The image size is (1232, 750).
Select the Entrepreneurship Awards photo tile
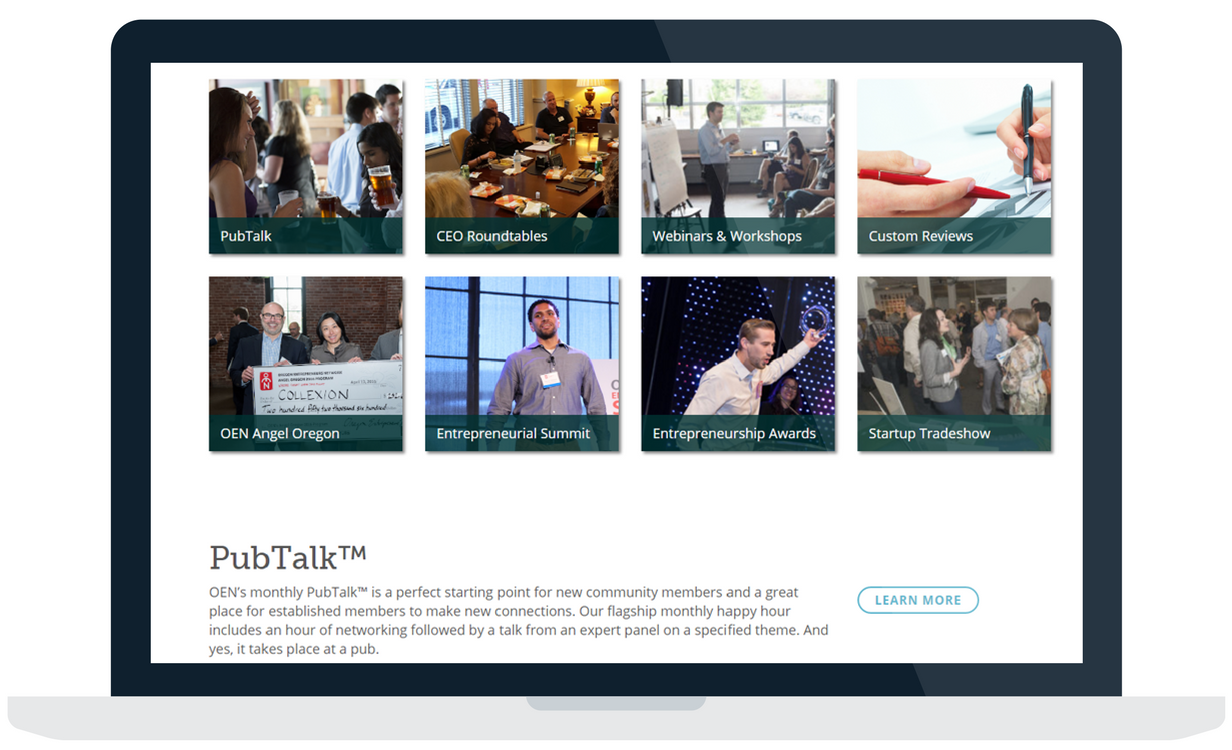738,364
